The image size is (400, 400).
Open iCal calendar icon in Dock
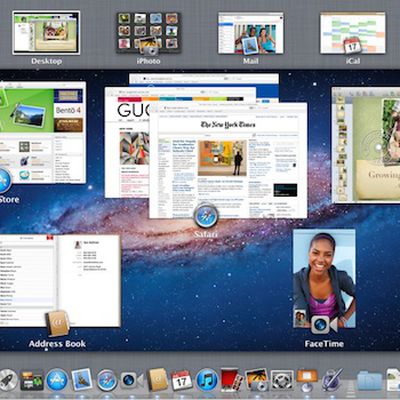(182, 380)
